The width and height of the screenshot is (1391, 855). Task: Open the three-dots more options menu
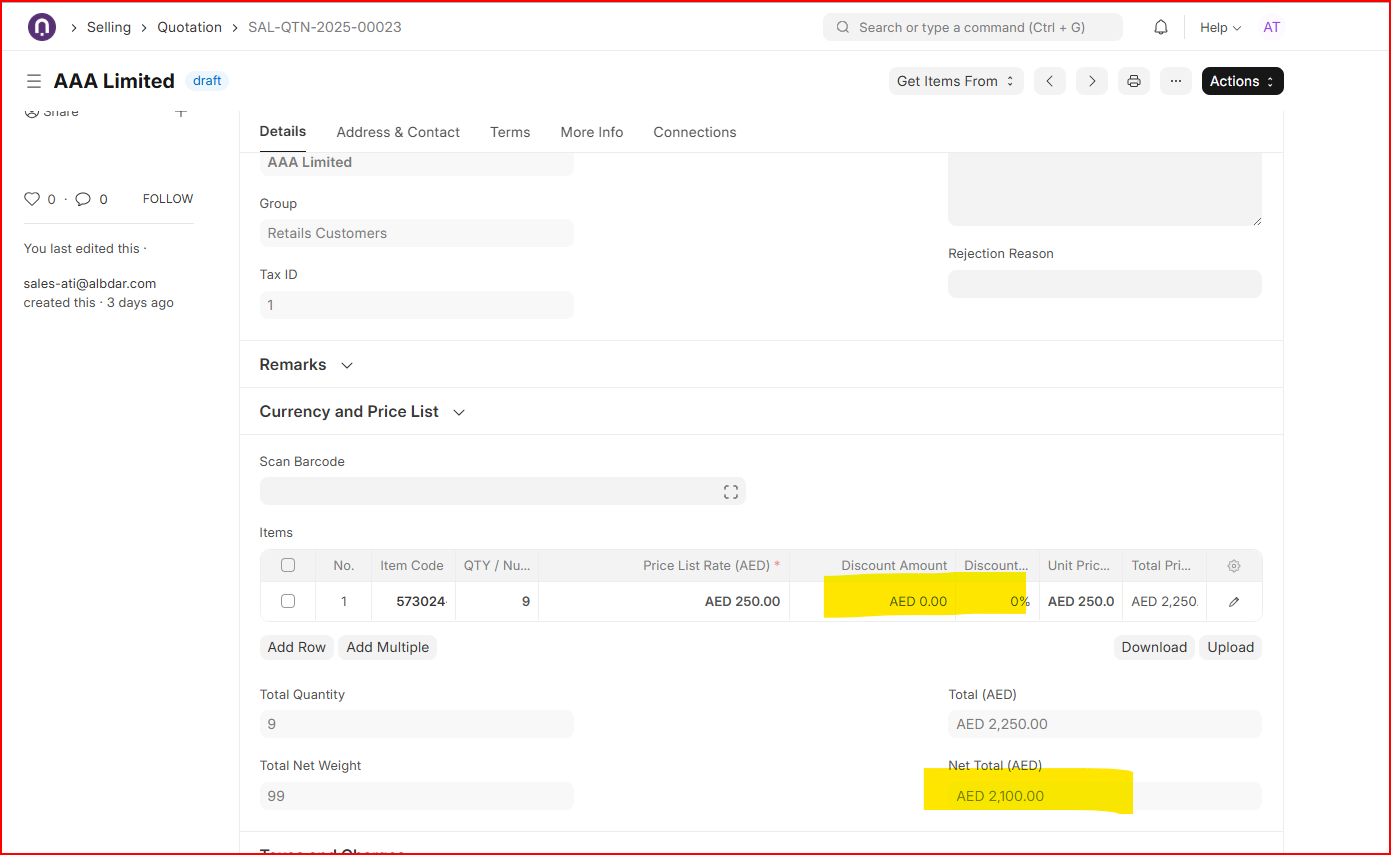(x=1175, y=81)
